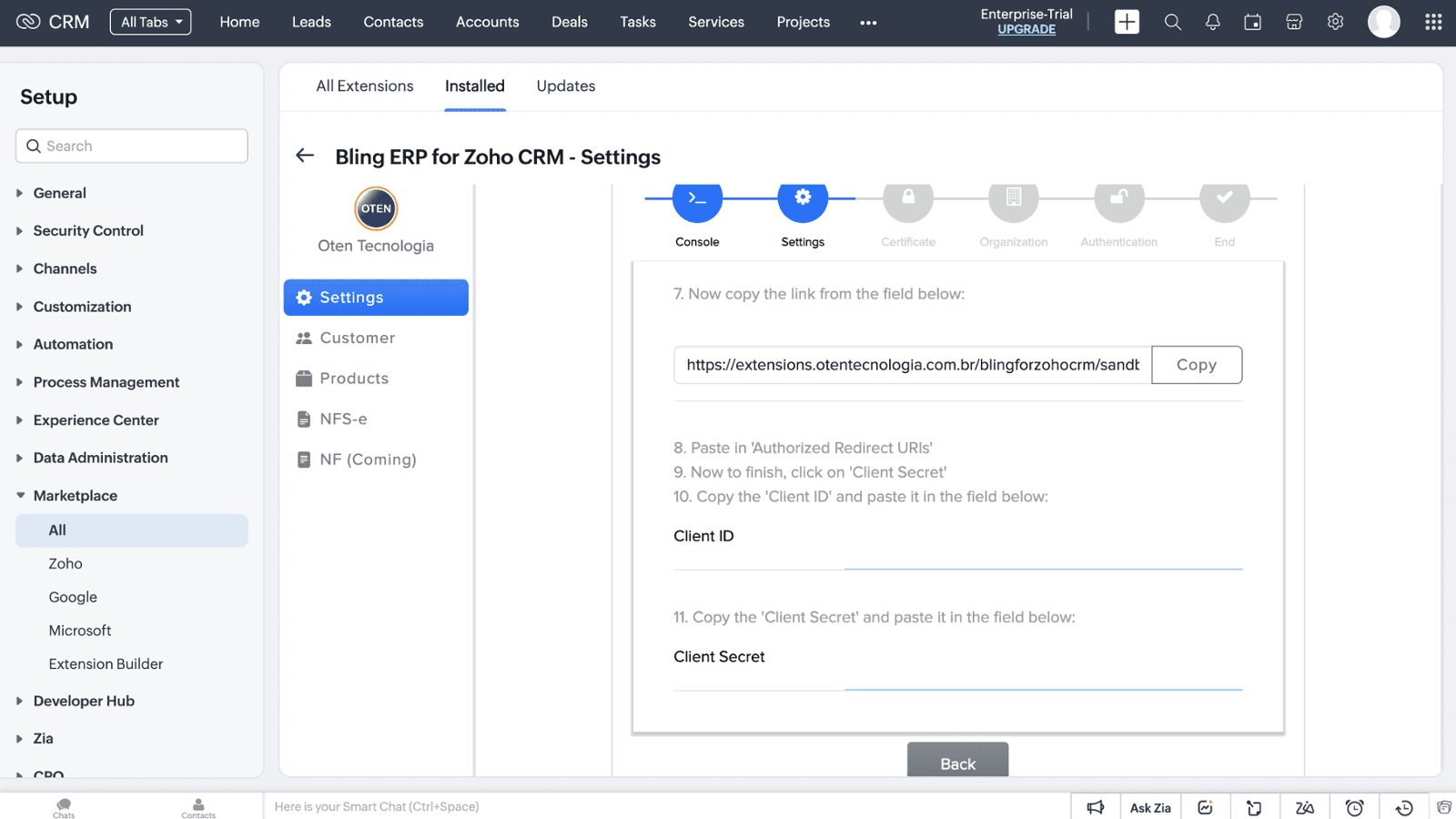
Task: Click the UPGRADE link
Action: [x=1026, y=29]
